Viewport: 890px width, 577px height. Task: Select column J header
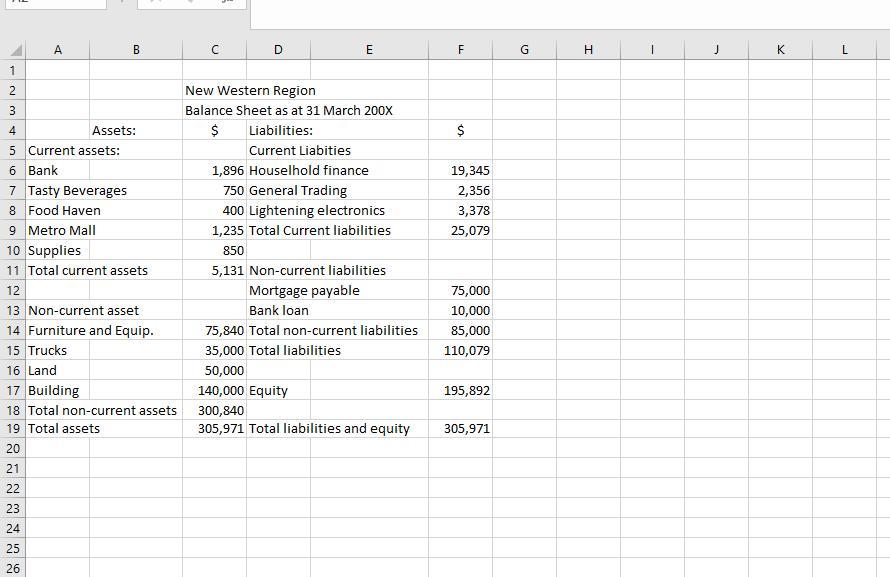(x=716, y=50)
